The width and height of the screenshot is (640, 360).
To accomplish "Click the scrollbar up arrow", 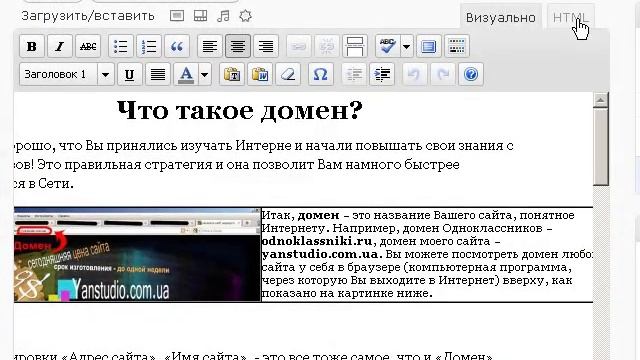I will (x=601, y=100).
